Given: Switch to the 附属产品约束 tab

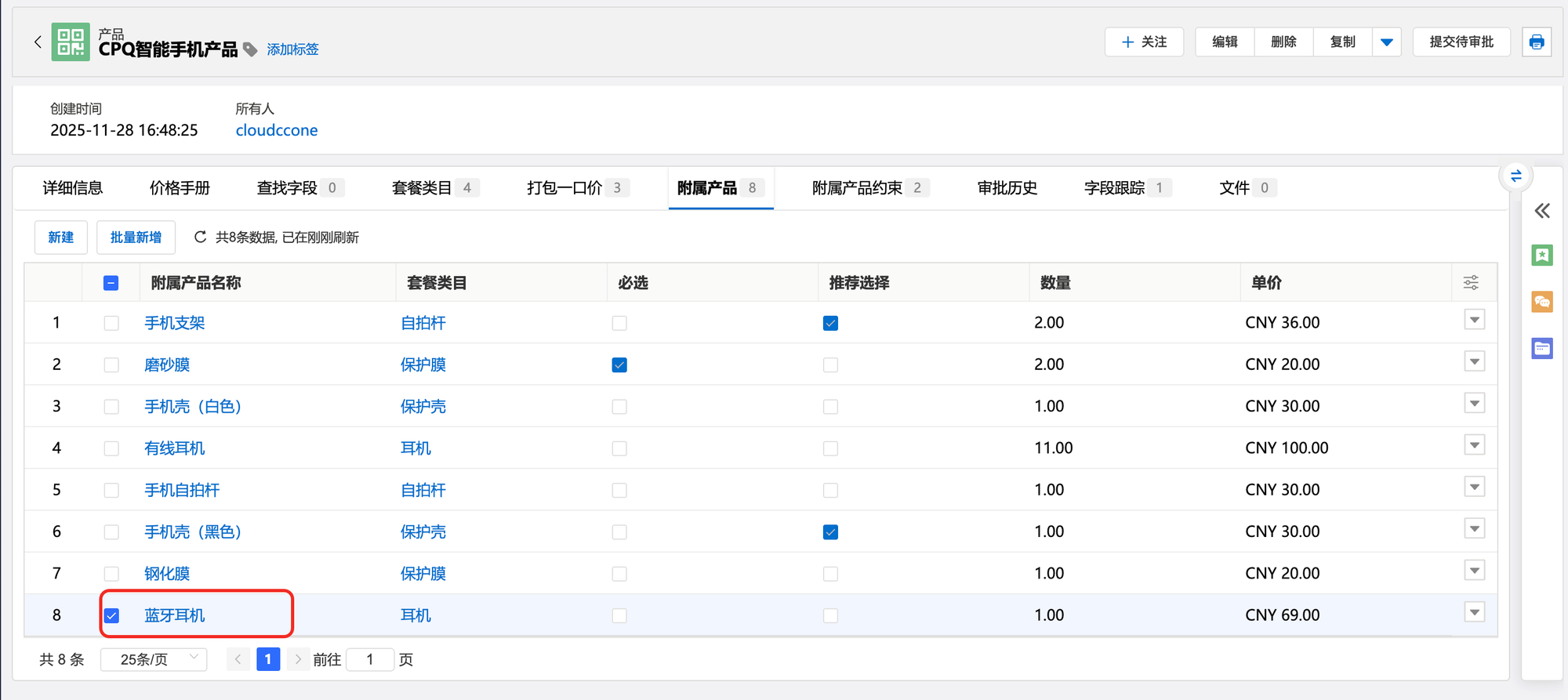Looking at the screenshot, I should tap(857, 188).
